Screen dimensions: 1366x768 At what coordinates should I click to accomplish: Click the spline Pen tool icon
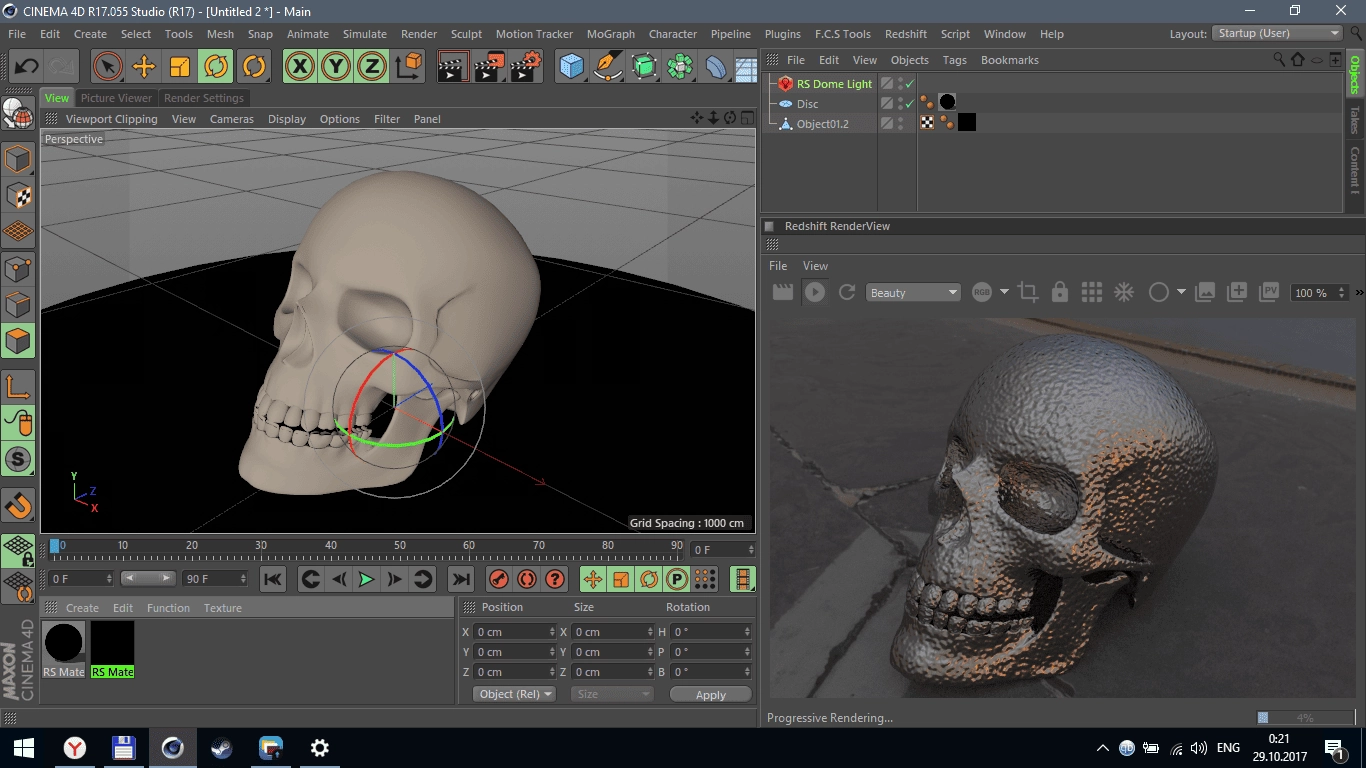coord(608,67)
